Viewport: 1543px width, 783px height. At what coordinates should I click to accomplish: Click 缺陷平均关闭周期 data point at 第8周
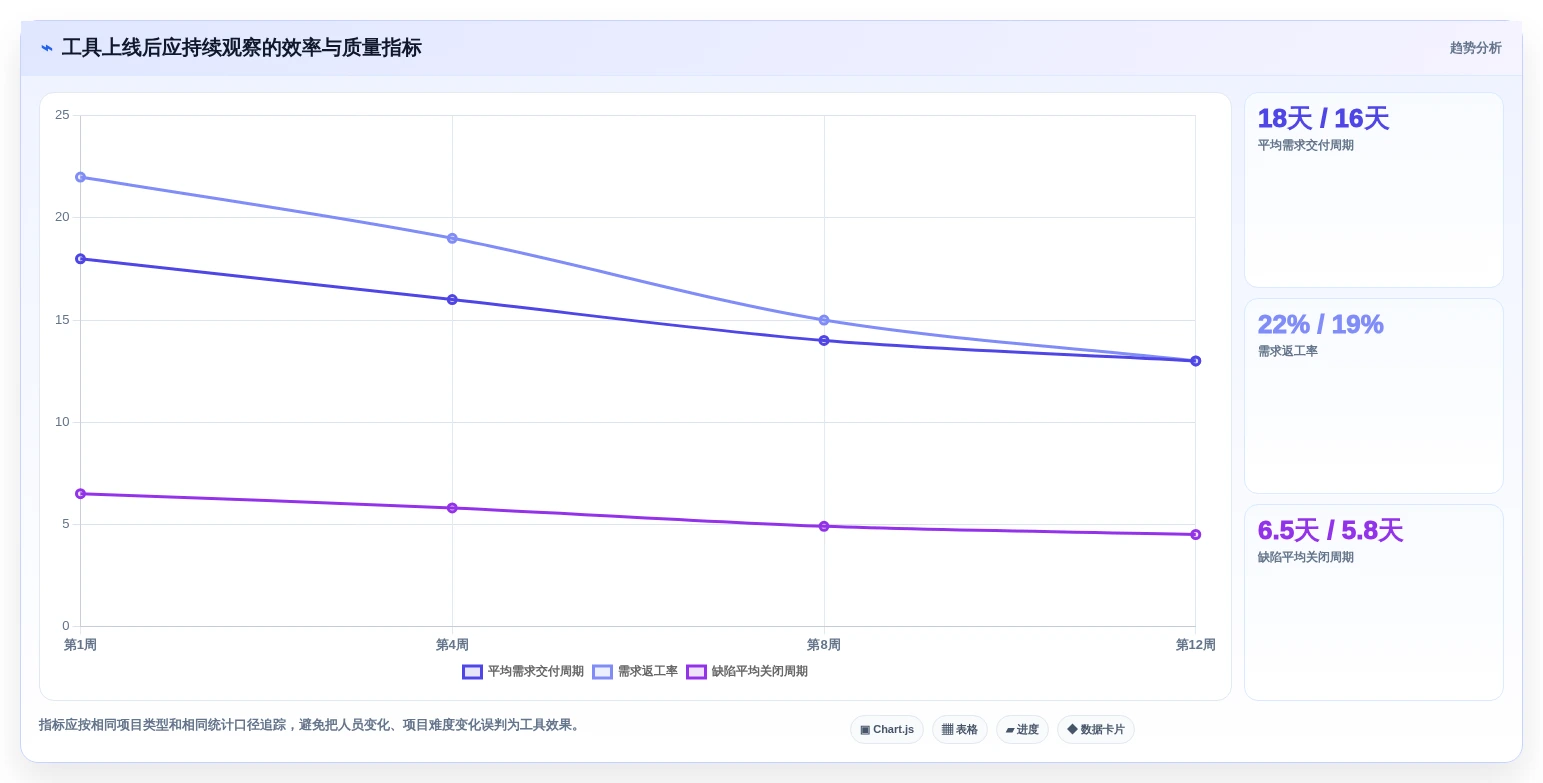824,526
